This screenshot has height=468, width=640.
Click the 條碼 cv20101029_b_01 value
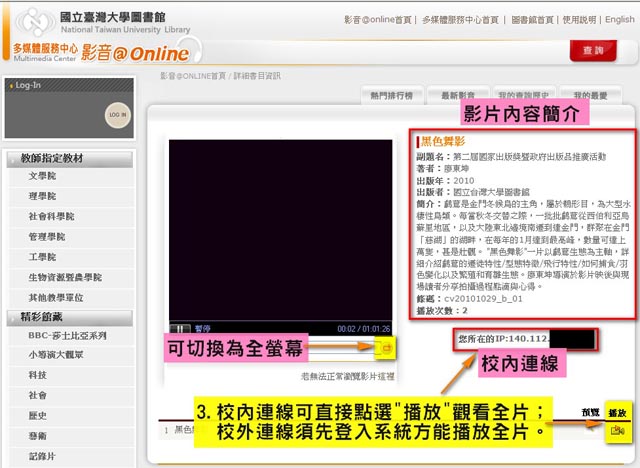(x=483, y=299)
